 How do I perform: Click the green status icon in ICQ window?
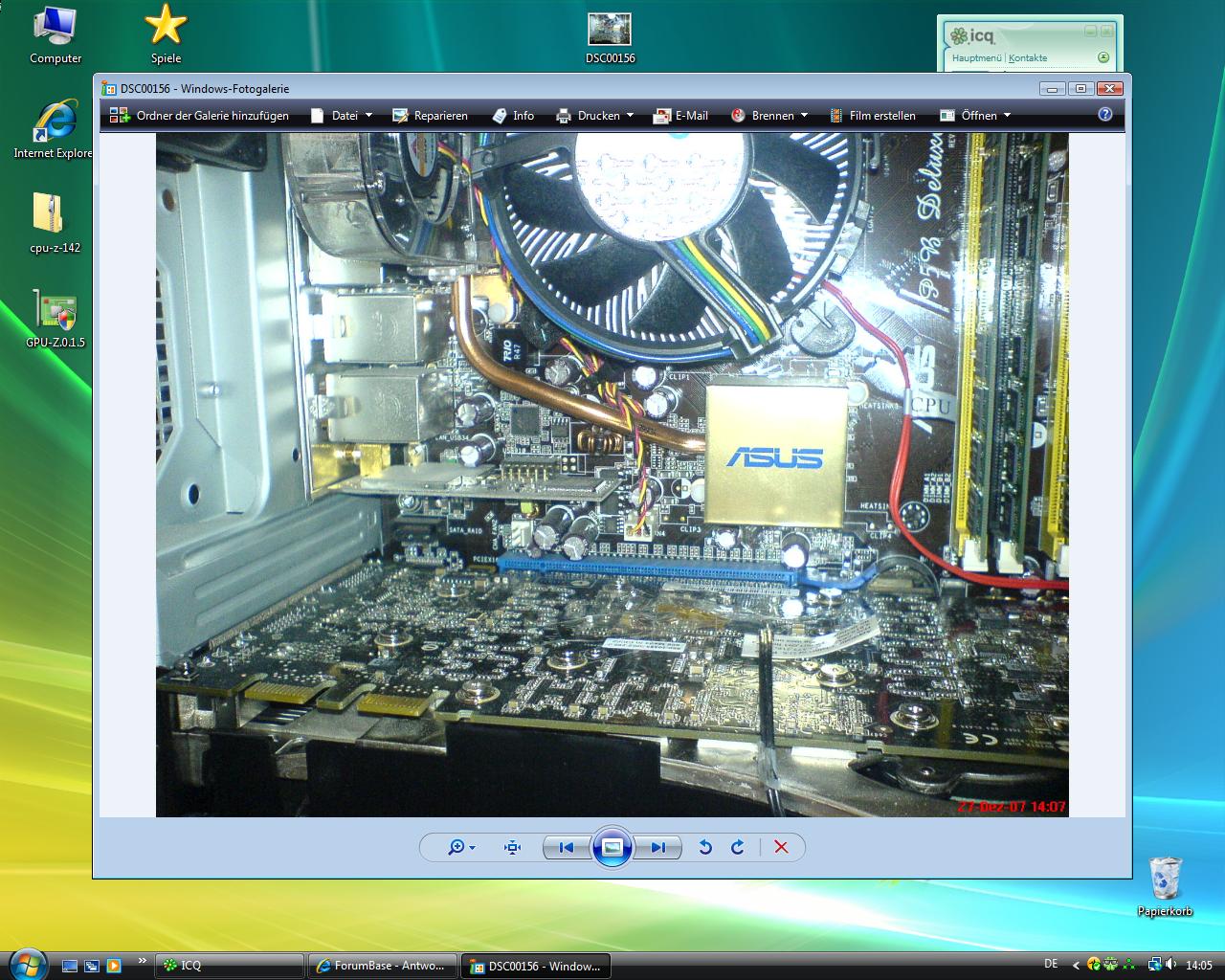click(x=1102, y=57)
